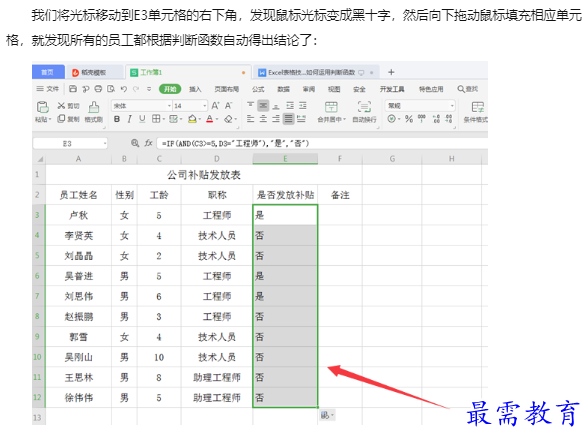Select the Format Painter (格式刷) icon
Screen dimensions: 588x445
(94, 107)
